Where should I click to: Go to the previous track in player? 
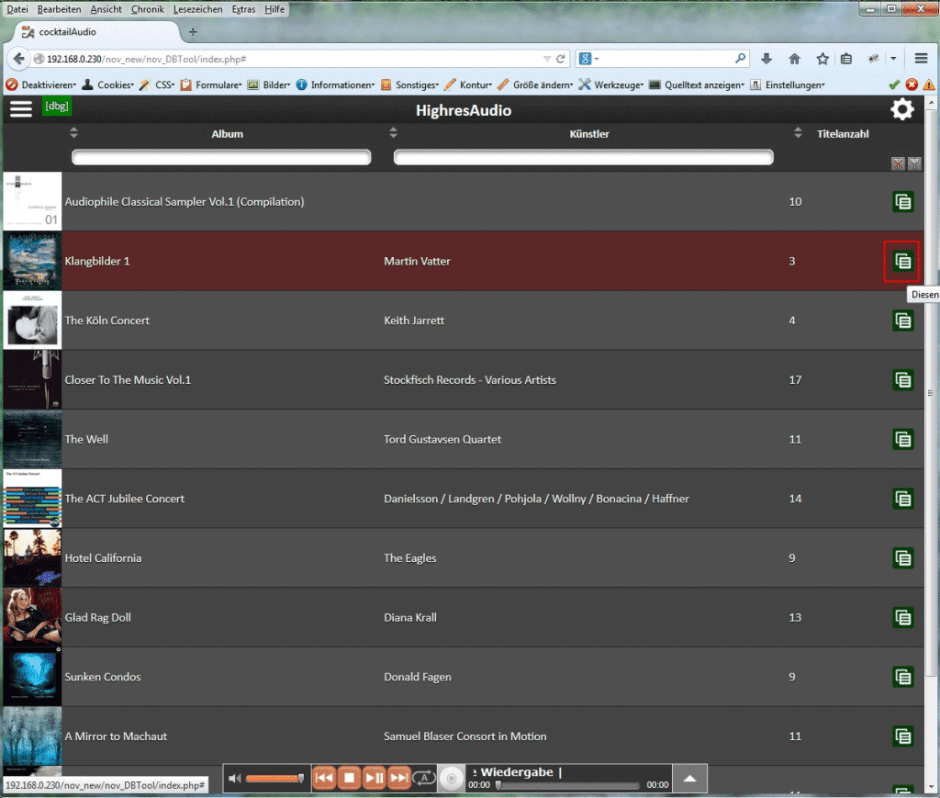pos(324,778)
